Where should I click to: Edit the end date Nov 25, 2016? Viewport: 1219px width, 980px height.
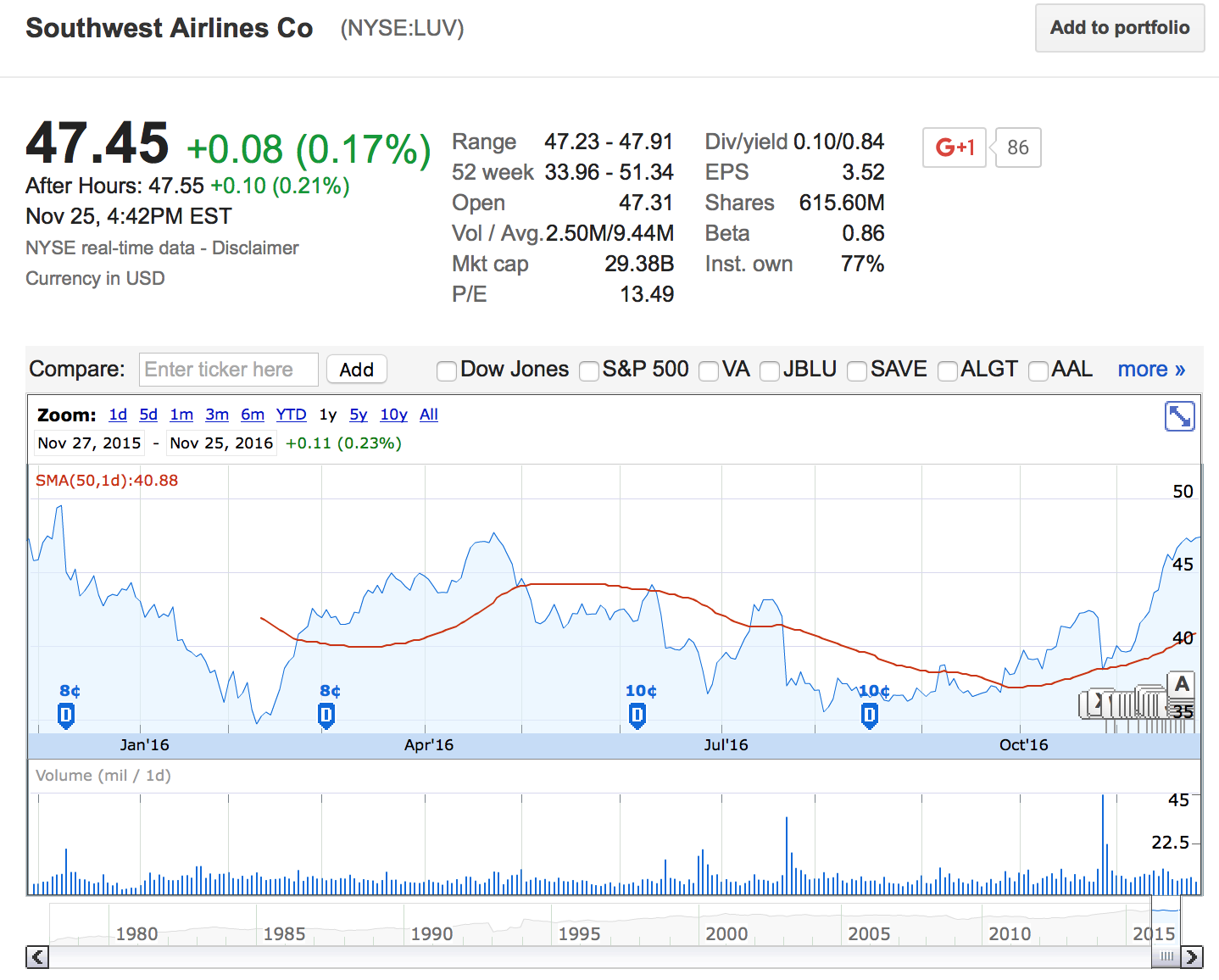(x=221, y=443)
